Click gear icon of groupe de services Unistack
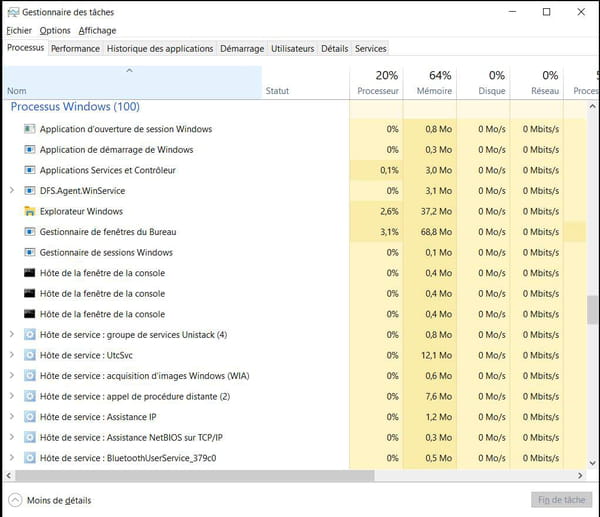 point(29,335)
